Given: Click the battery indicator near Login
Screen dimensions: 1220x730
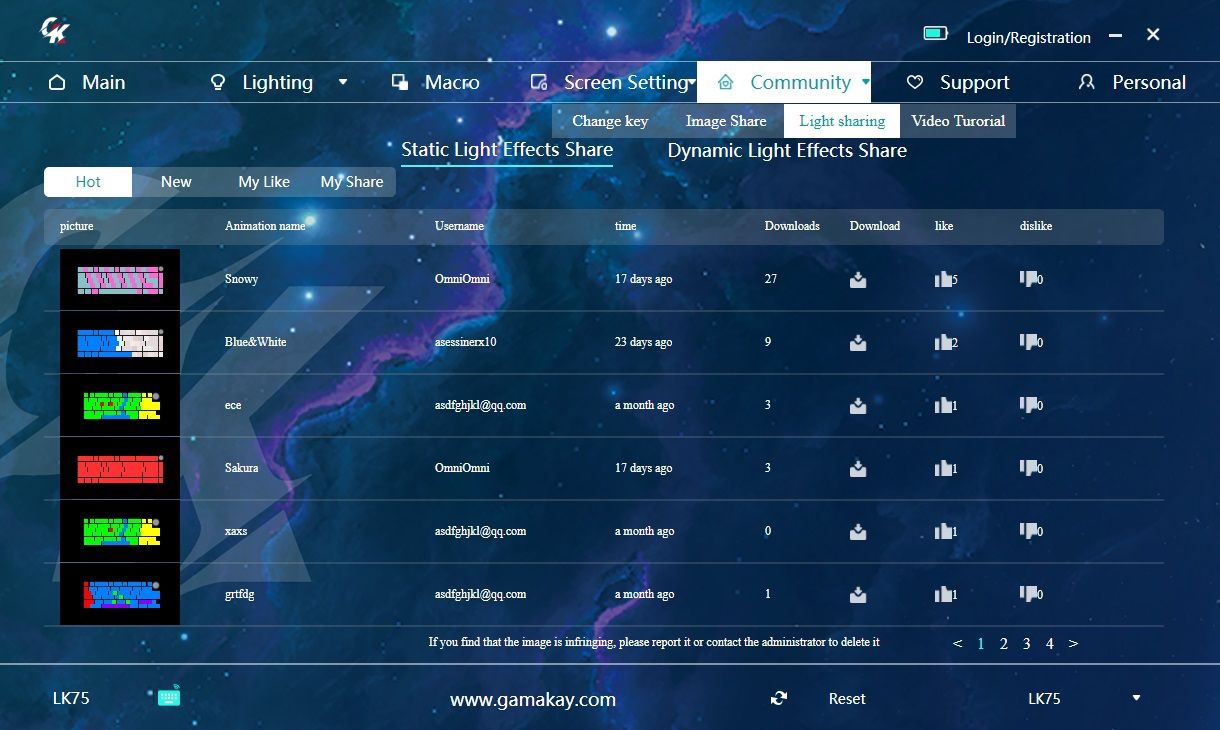Looking at the screenshot, I should click(x=935, y=32).
